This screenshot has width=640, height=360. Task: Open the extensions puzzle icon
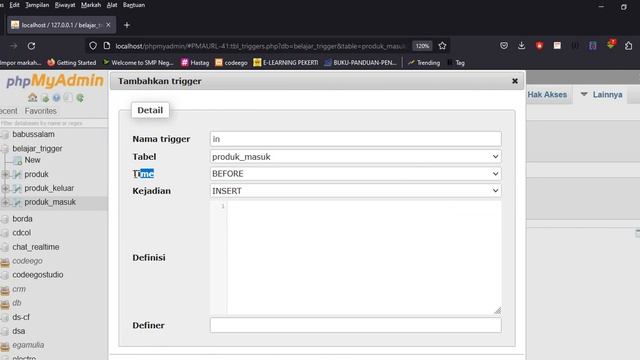coord(629,46)
